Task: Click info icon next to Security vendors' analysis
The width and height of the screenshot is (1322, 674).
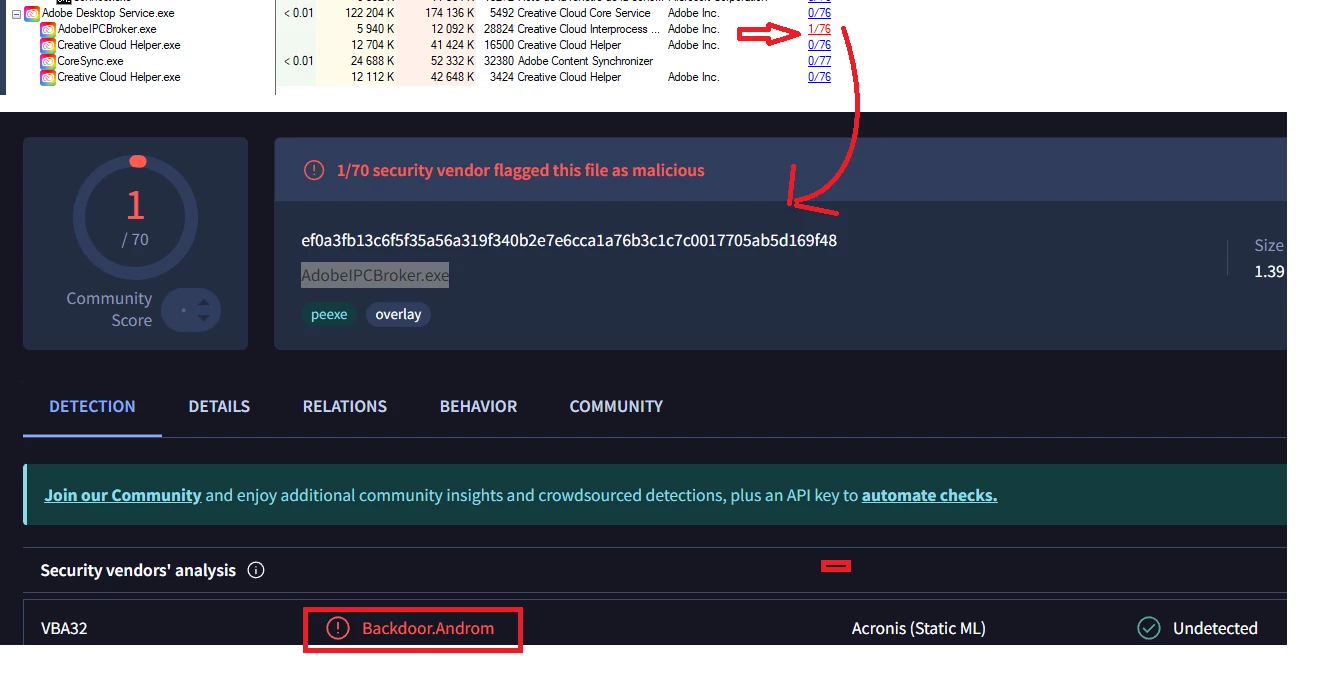Action: click(256, 570)
